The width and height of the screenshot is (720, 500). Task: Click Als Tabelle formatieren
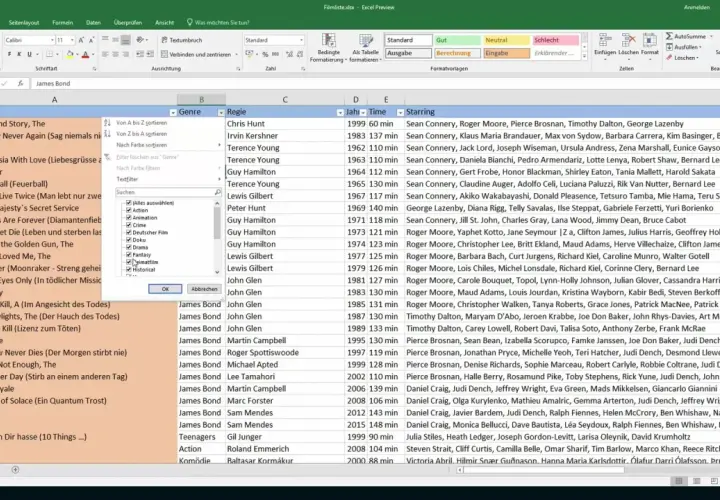tap(366, 48)
